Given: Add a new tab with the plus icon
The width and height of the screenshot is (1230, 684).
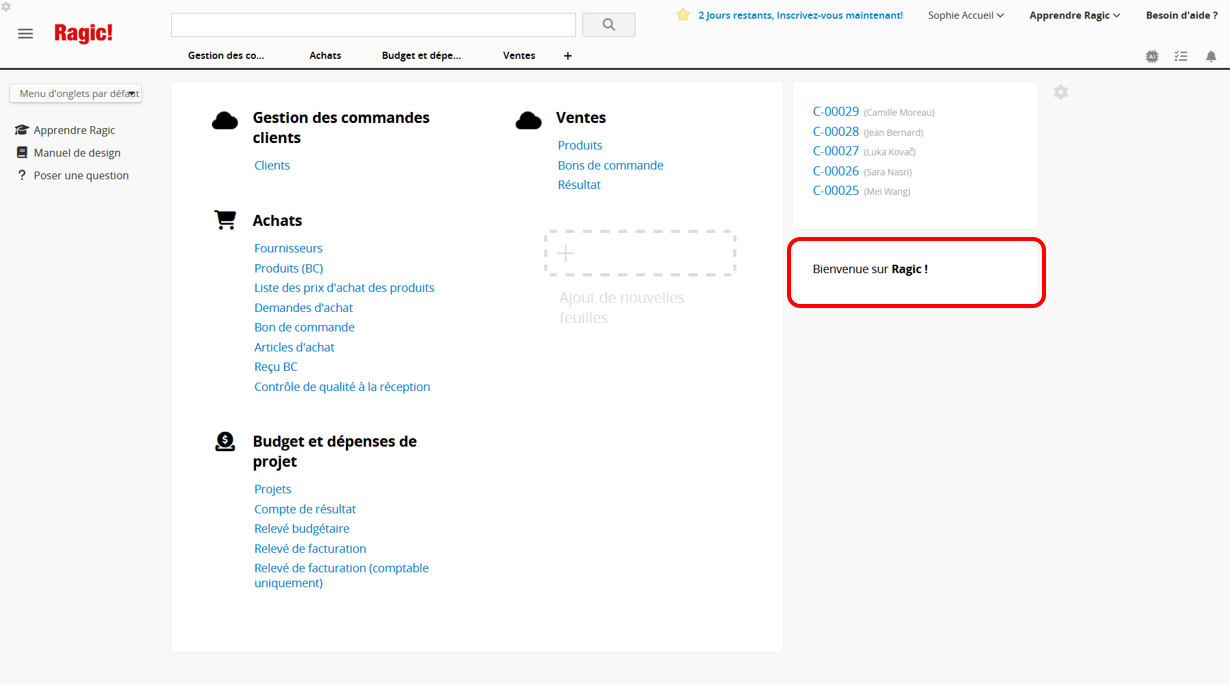Looking at the screenshot, I should coord(568,56).
